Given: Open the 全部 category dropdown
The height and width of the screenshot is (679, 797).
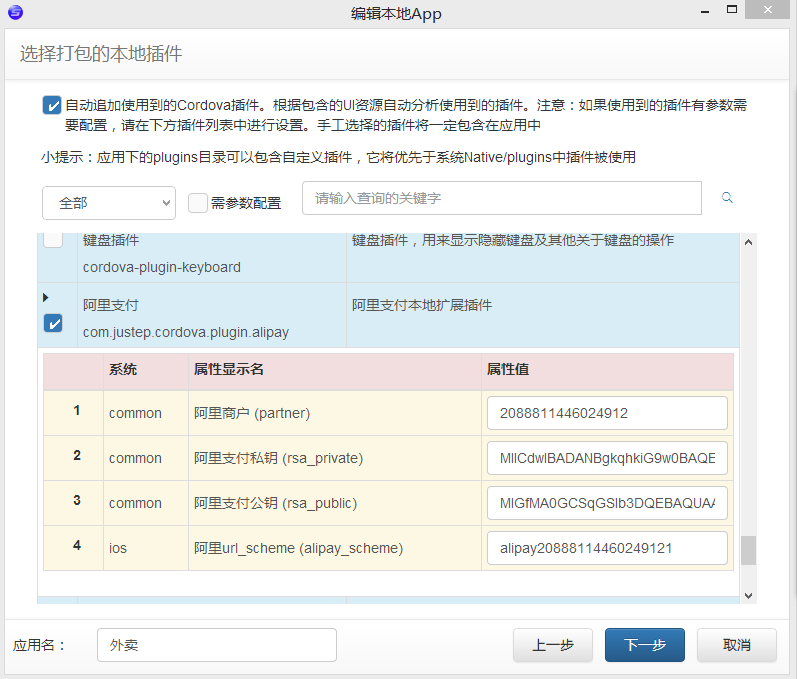Looking at the screenshot, I should pyautogui.click(x=109, y=203).
